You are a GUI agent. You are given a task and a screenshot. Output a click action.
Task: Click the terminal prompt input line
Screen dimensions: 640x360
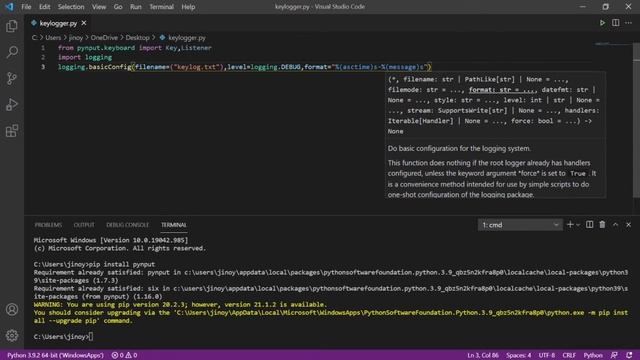pyautogui.click(x=64, y=337)
